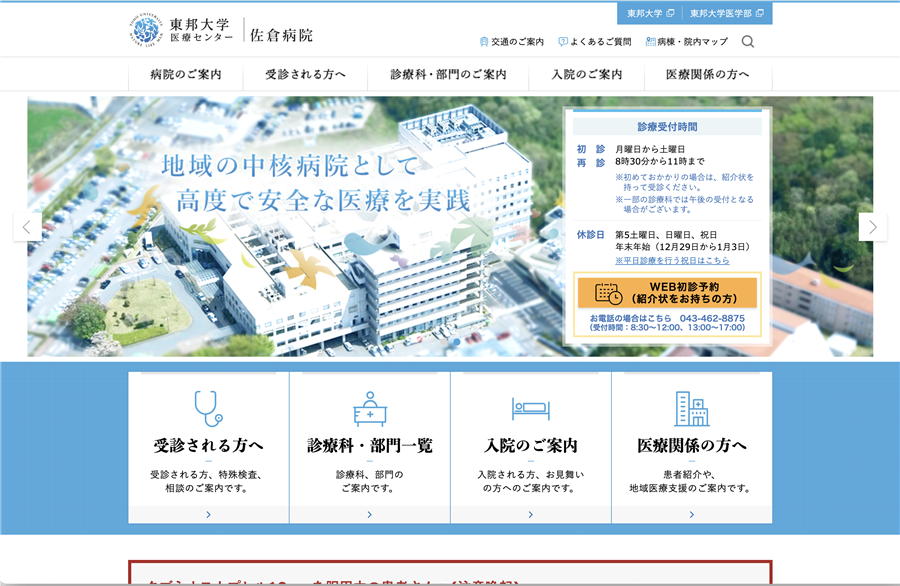Viewport: 900px width, 586px height.
Task: Expand chevron under 入院のご案内 card
Action: (x=531, y=515)
